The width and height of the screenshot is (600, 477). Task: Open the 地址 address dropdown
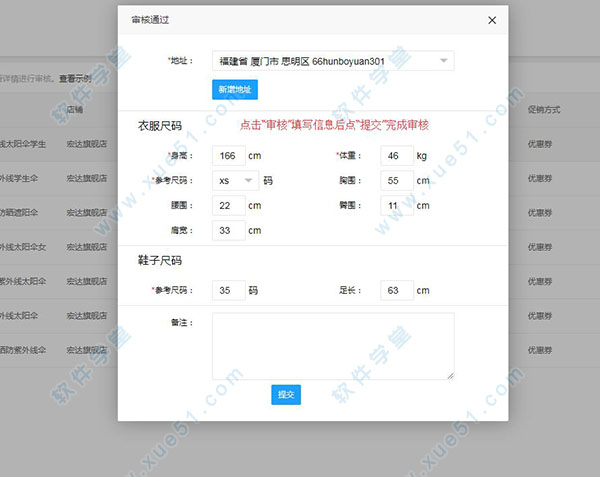tap(333, 62)
